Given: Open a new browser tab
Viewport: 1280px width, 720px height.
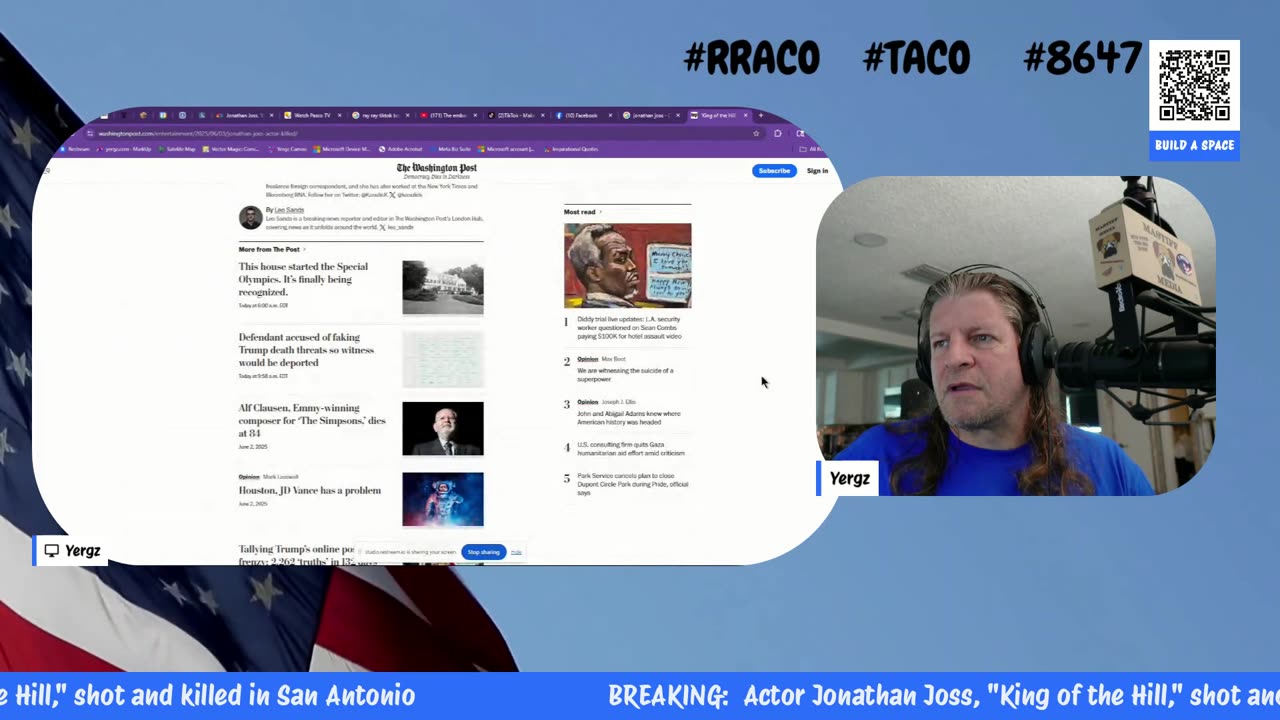Looking at the screenshot, I should point(760,115).
